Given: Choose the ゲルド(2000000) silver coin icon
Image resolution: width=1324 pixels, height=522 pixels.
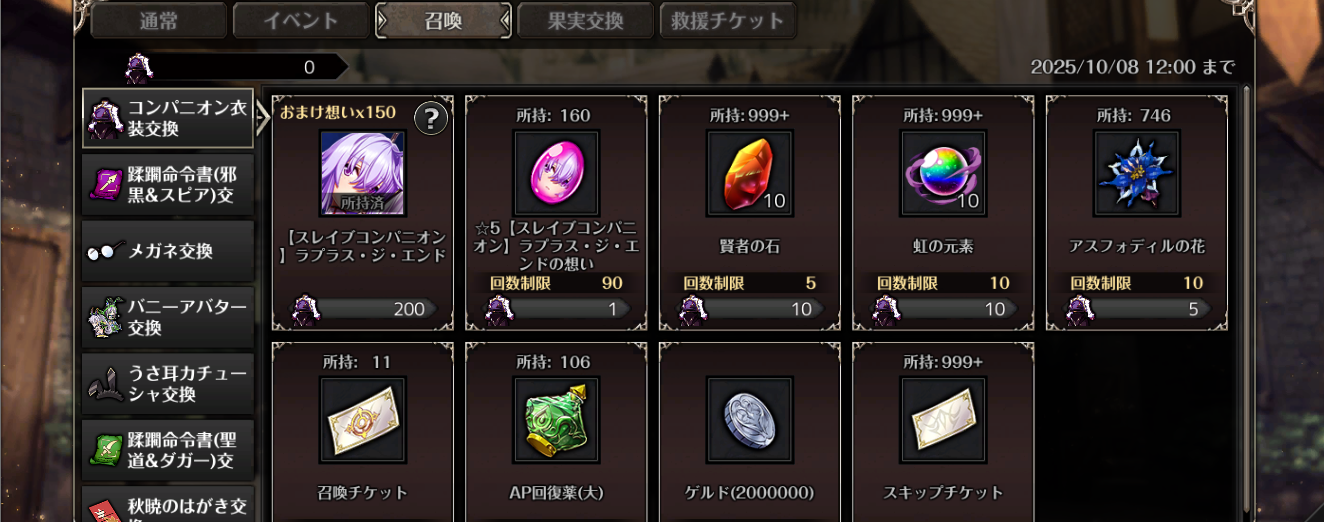Looking at the screenshot, I should [750, 420].
